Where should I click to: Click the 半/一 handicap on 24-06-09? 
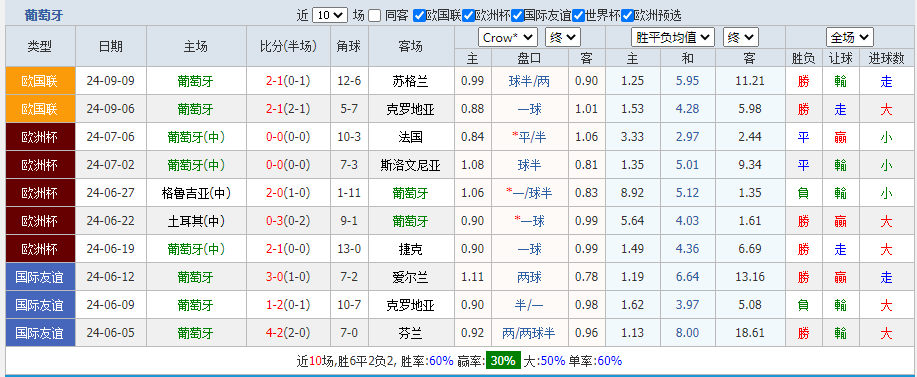(x=529, y=305)
